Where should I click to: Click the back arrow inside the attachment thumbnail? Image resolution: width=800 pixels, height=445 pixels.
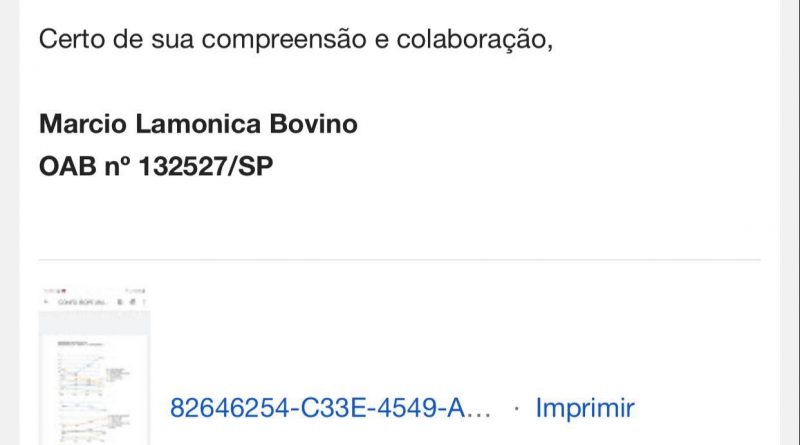(x=46, y=301)
